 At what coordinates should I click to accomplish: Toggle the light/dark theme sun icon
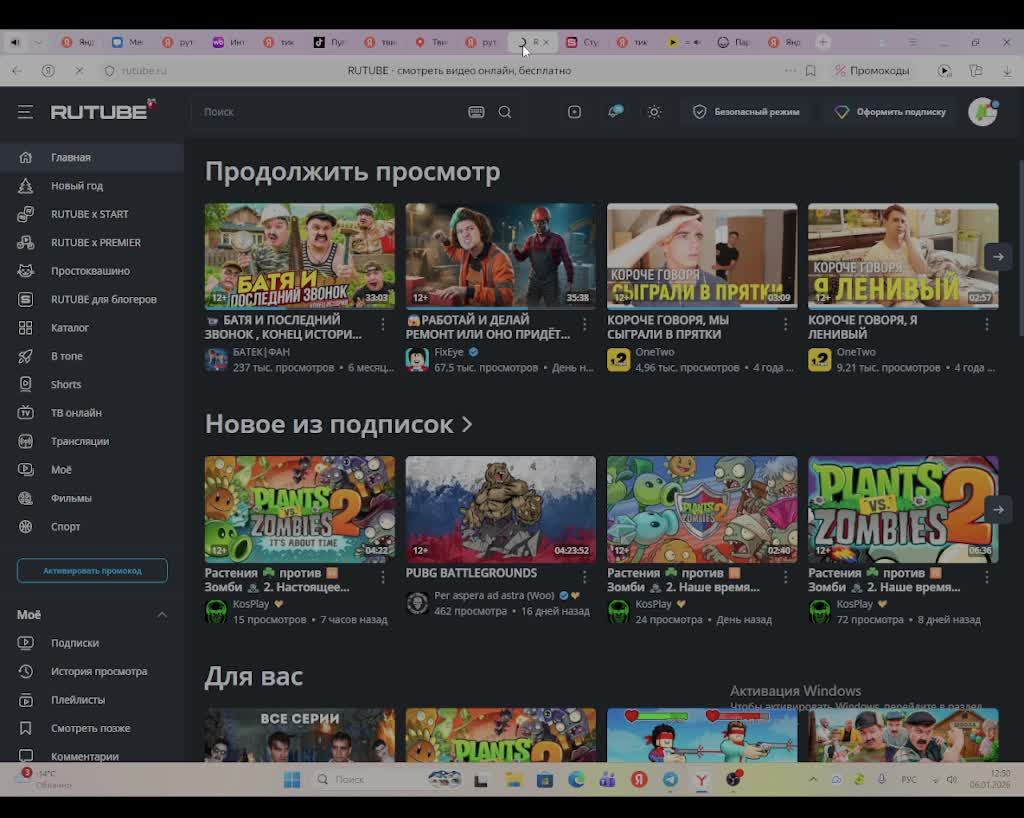point(654,112)
